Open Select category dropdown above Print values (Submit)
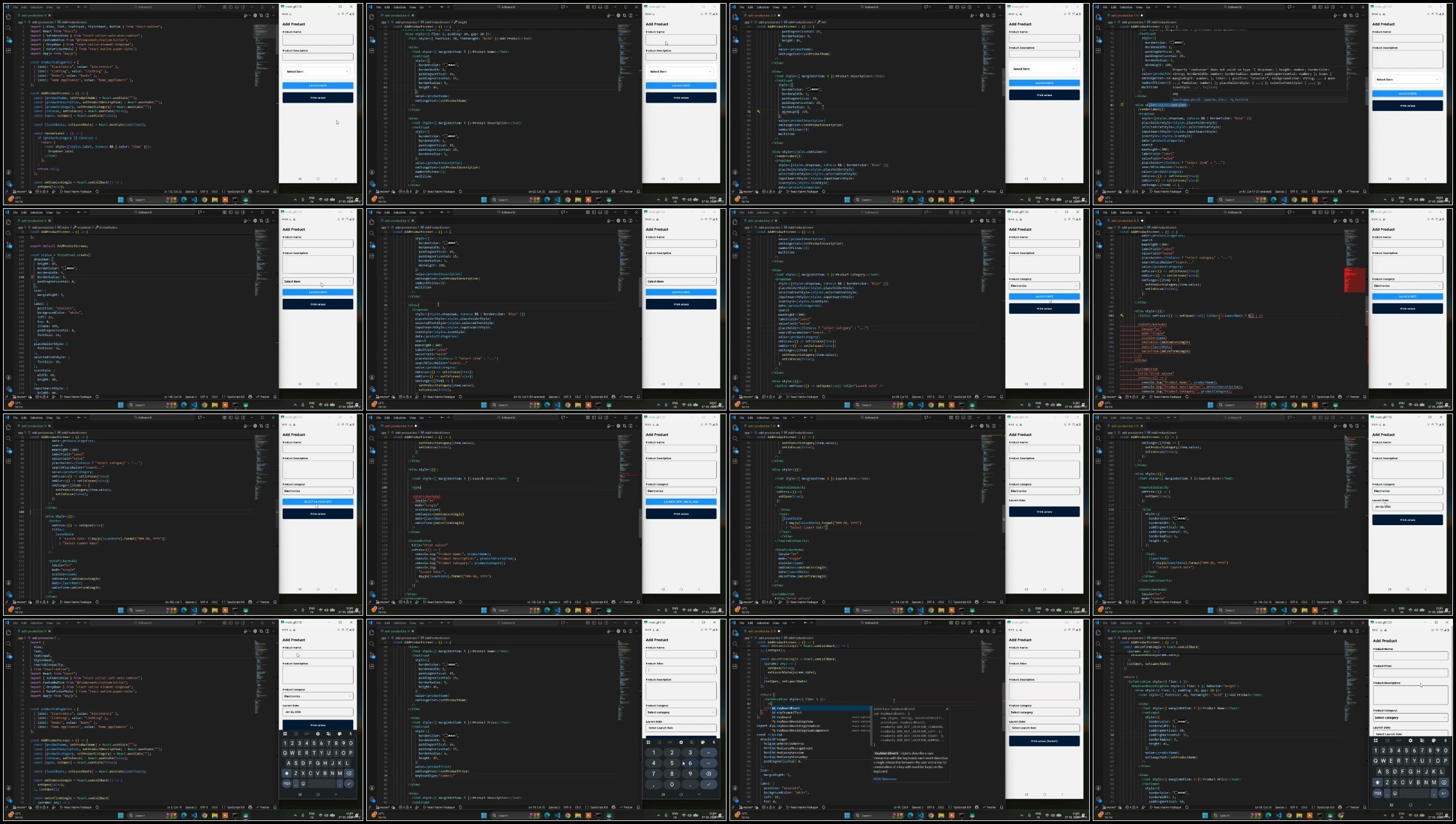 [1044, 712]
